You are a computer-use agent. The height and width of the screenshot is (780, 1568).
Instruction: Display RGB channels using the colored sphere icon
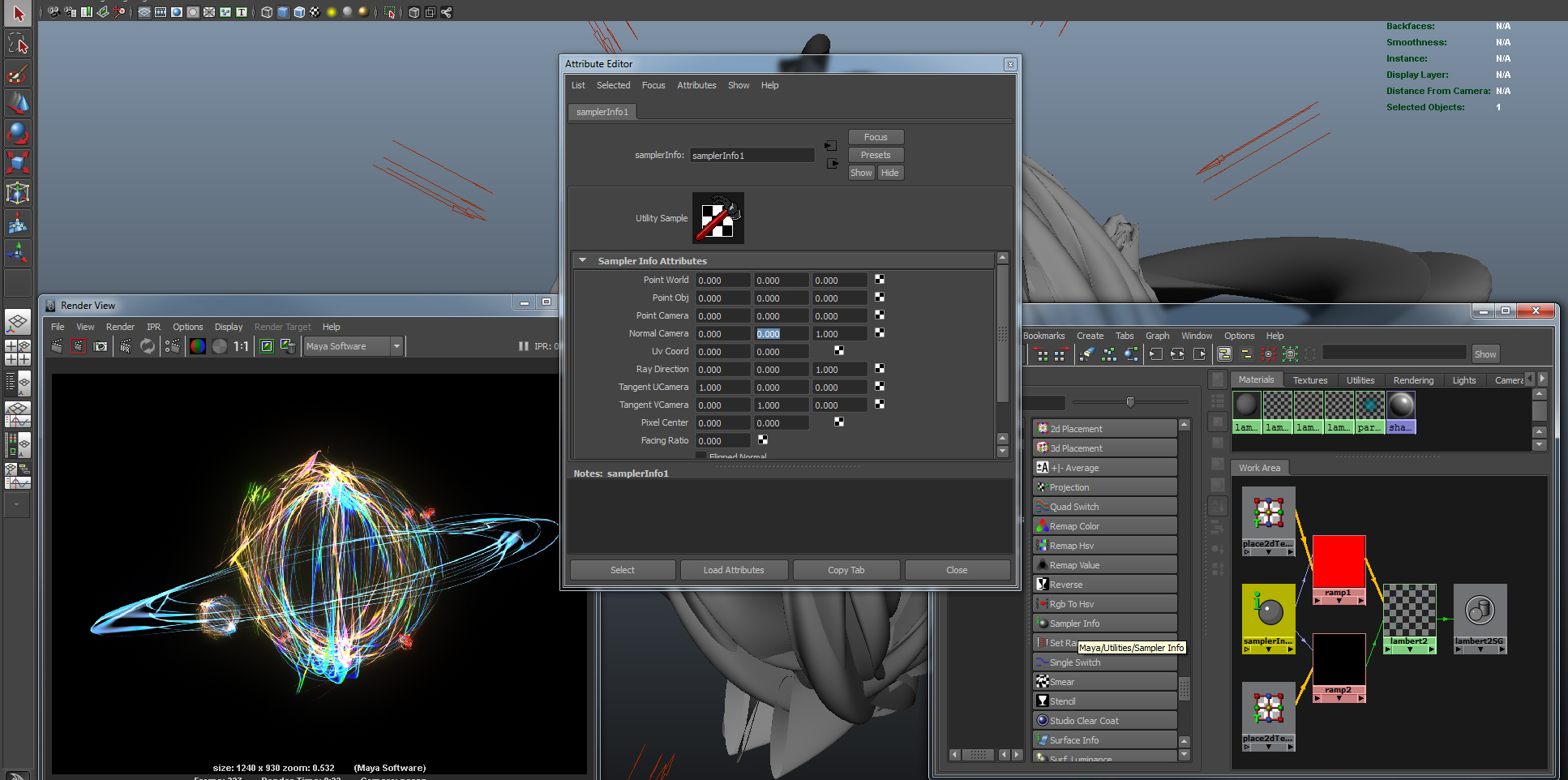[x=198, y=346]
